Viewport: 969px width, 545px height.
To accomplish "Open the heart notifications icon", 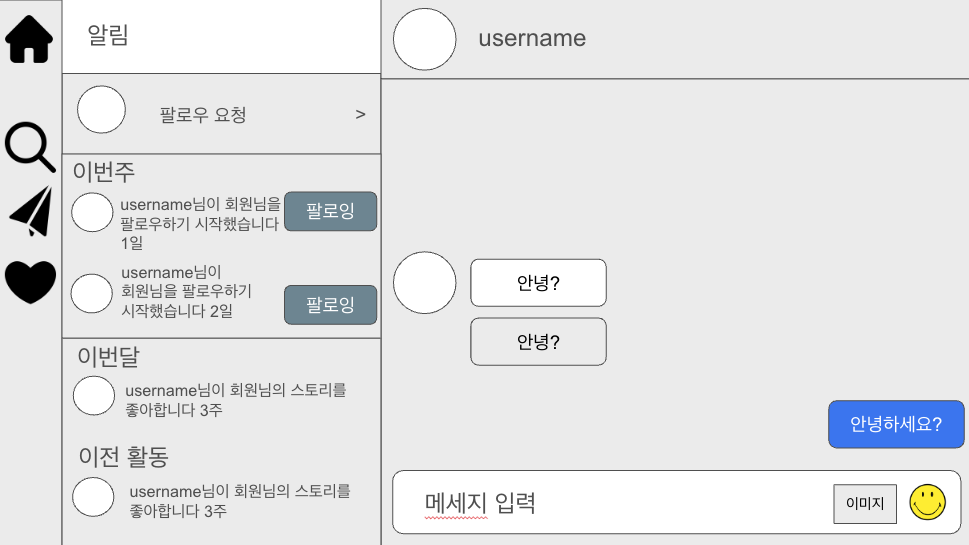I will [x=30, y=282].
